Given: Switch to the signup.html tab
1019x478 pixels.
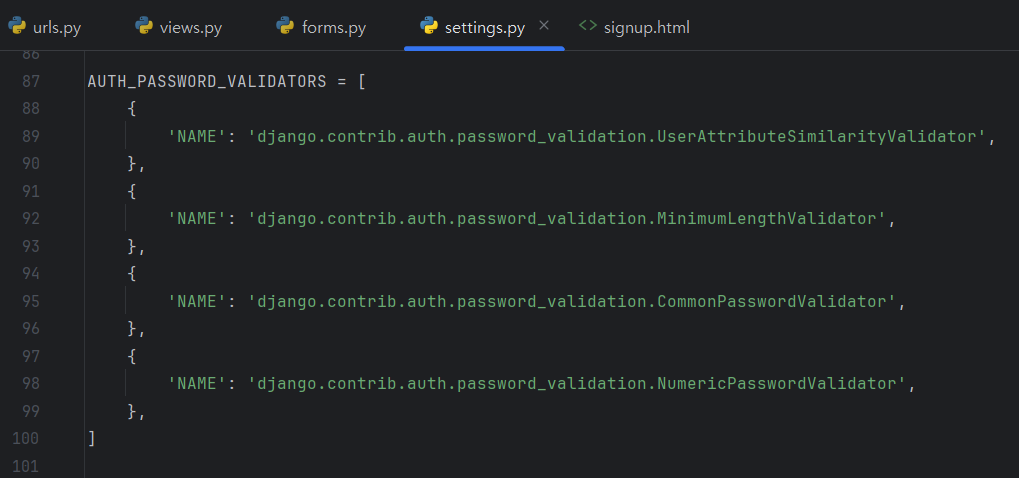Looking at the screenshot, I should click(x=646, y=28).
